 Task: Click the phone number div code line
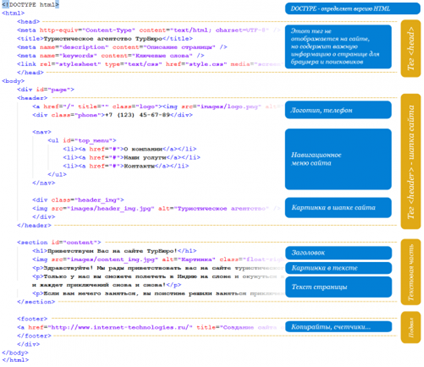click(x=113, y=115)
